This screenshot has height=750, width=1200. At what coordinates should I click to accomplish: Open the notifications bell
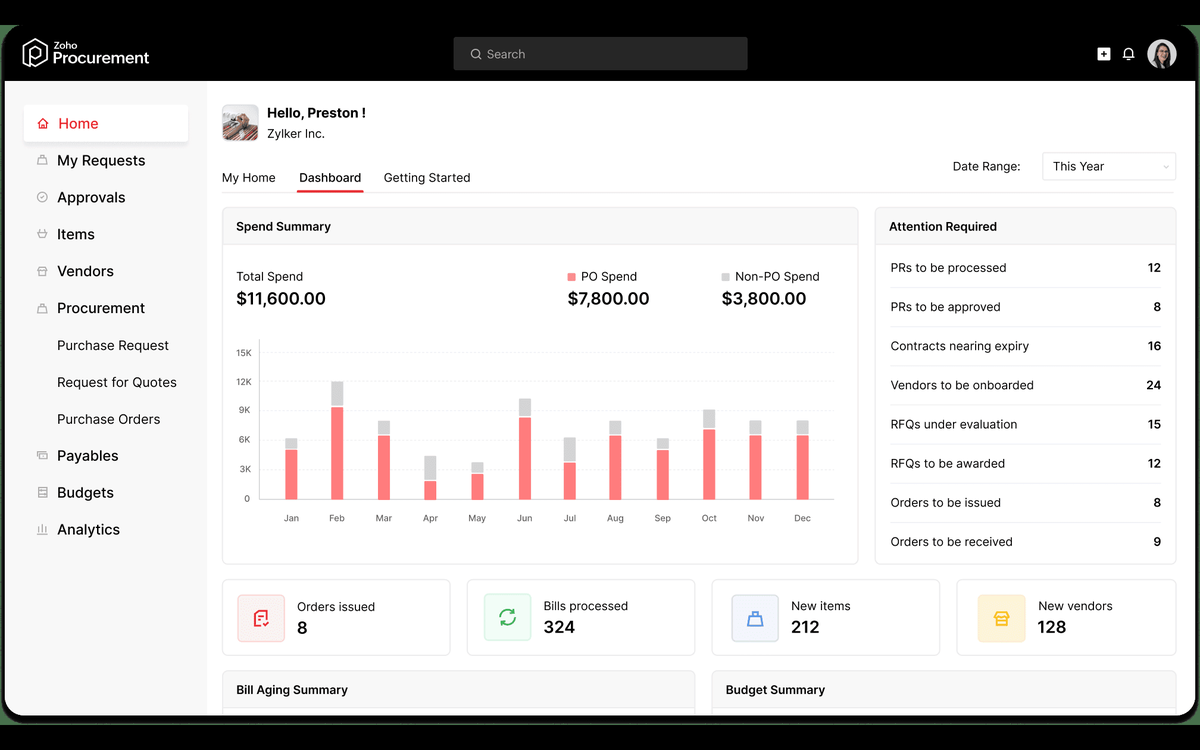point(1128,54)
